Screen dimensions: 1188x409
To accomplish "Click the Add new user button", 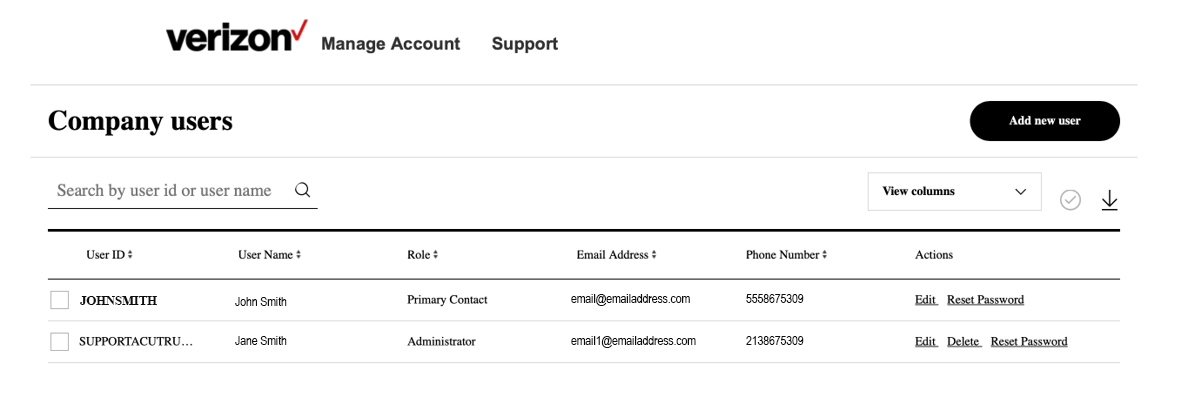I will pyautogui.click(x=1045, y=121).
